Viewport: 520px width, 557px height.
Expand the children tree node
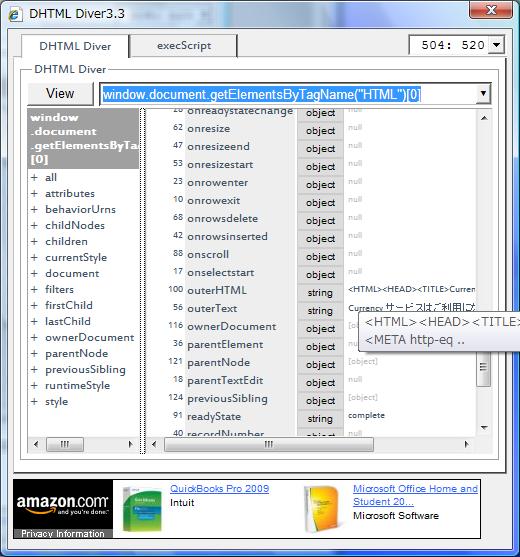(x=34, y=241)
